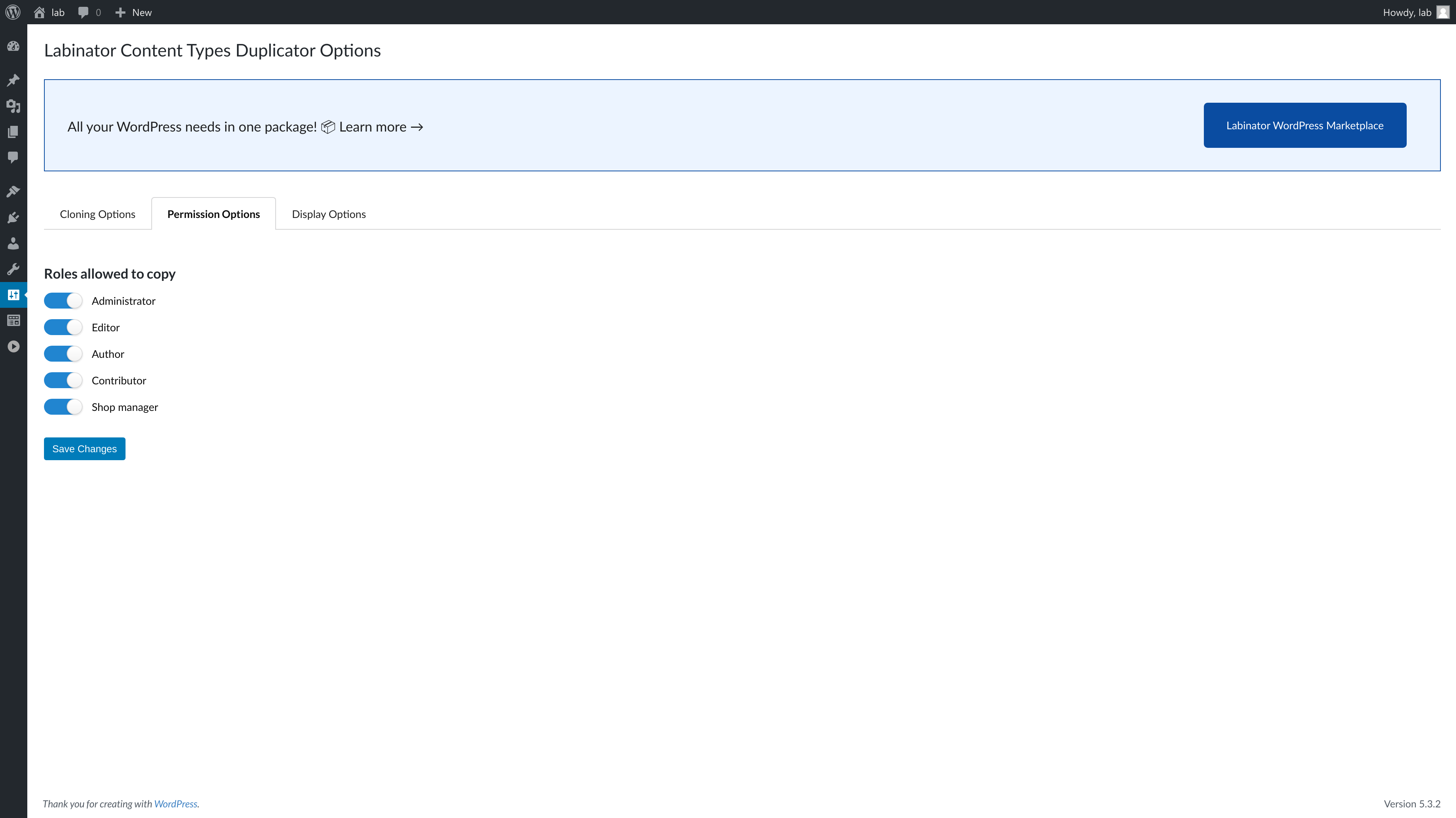Open Posts pushpin sidebar icon

click(x=14, y=80)
